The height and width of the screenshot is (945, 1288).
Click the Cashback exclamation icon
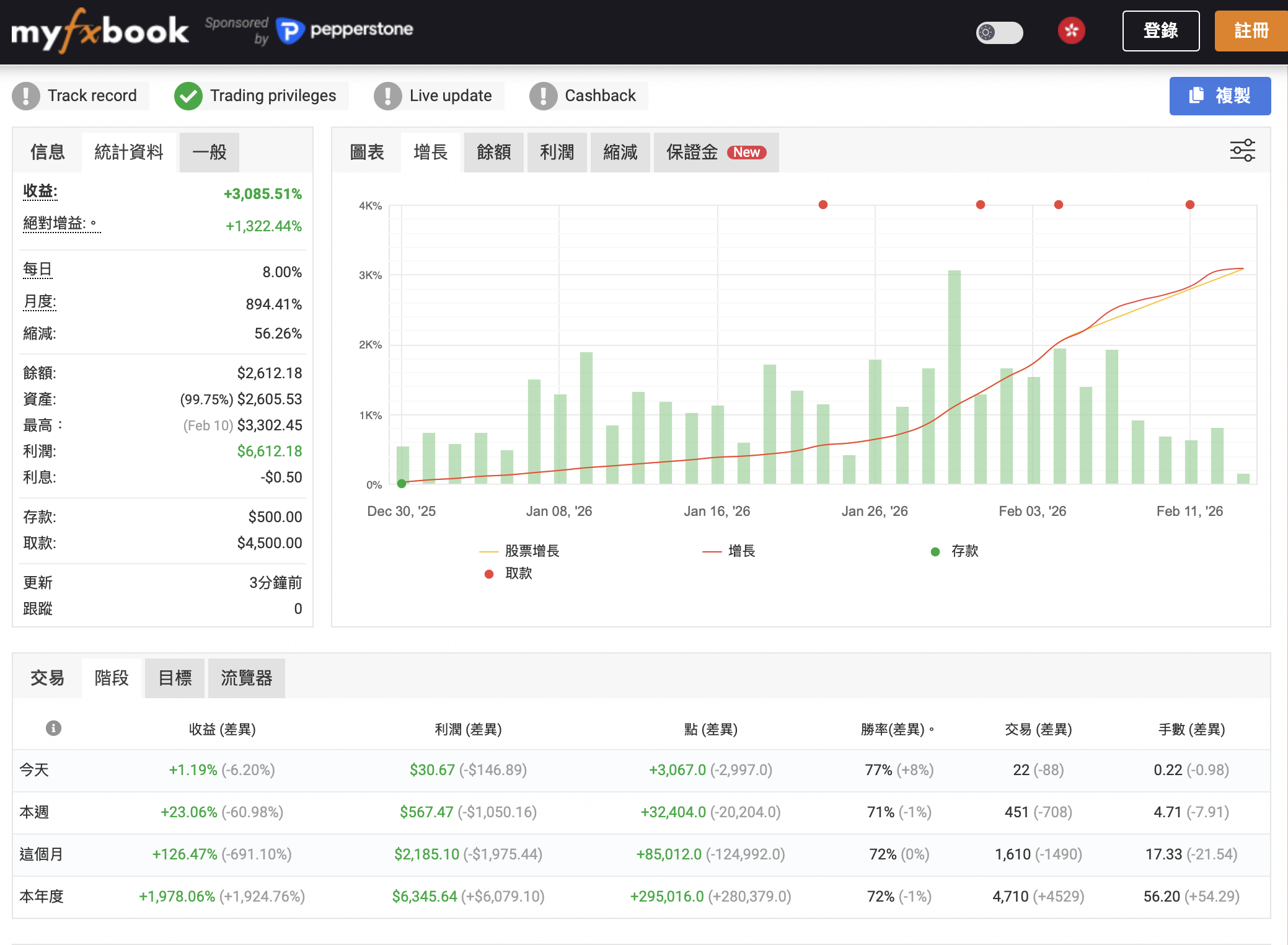[x=544, y=96]
